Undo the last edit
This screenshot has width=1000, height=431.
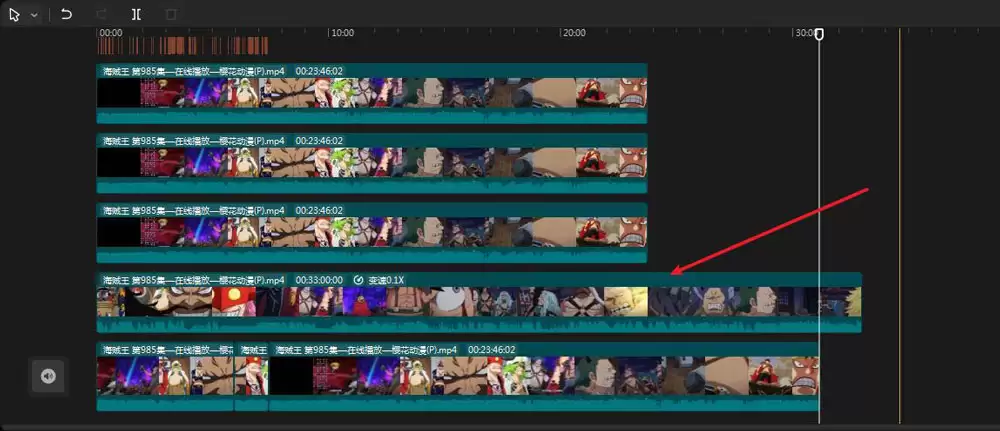(x=66, y=14)
